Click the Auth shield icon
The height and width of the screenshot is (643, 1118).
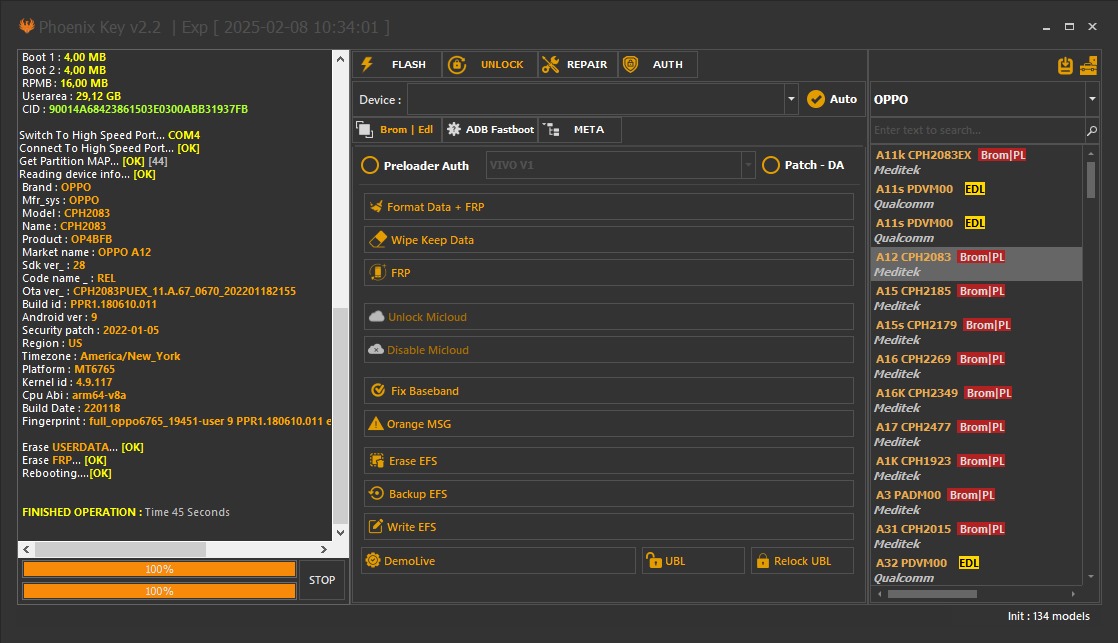click(x=632, y=64)
